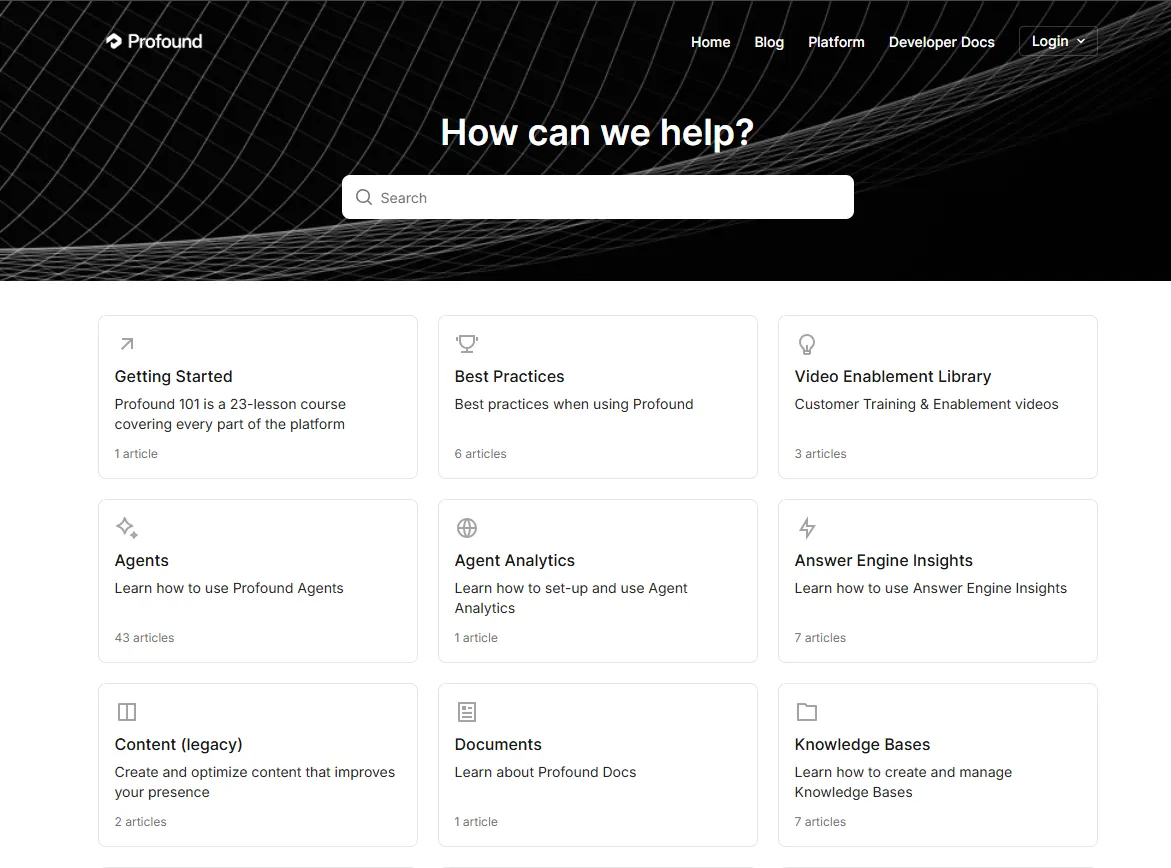This screenshot has height=868, width=1171.
Task: Click 'Create and optimize content' description
Action: tap(255, 782)
